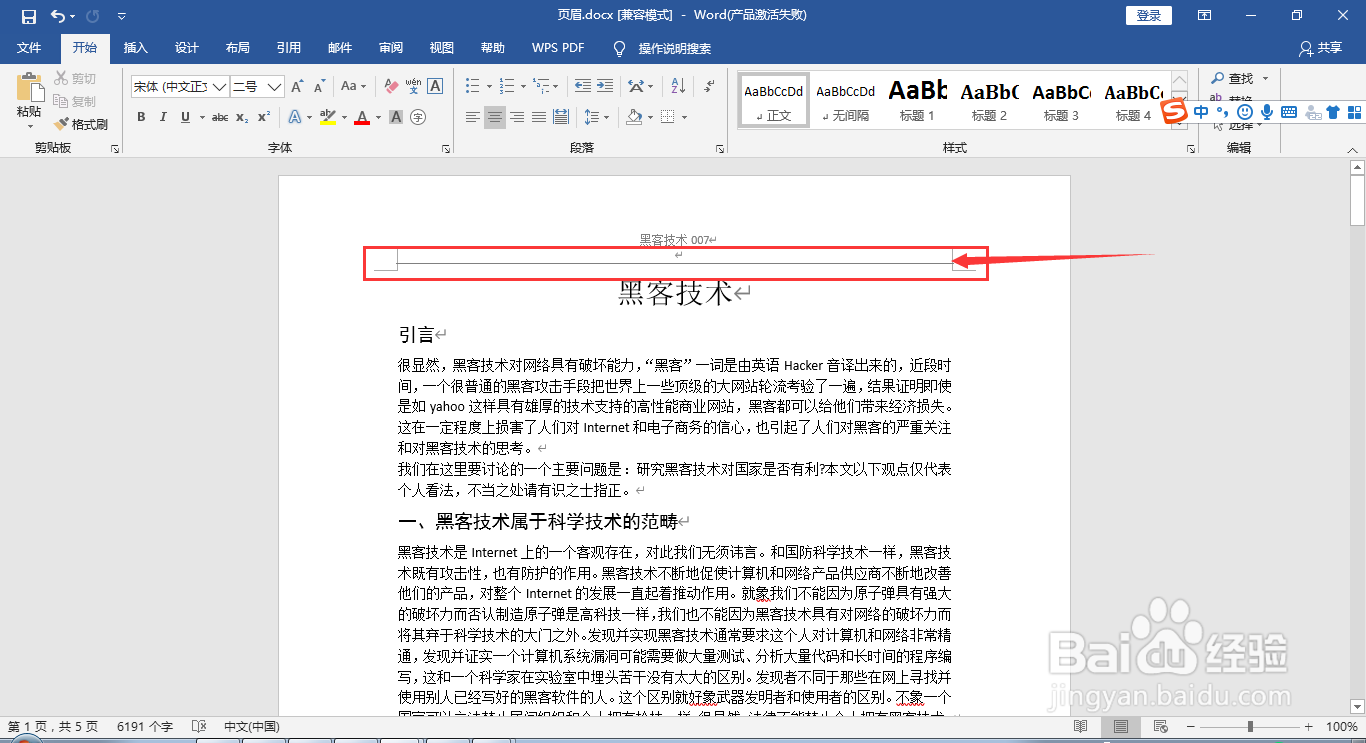
Task: Open Font dialog launcher in 字体 group
Action: 446,148
